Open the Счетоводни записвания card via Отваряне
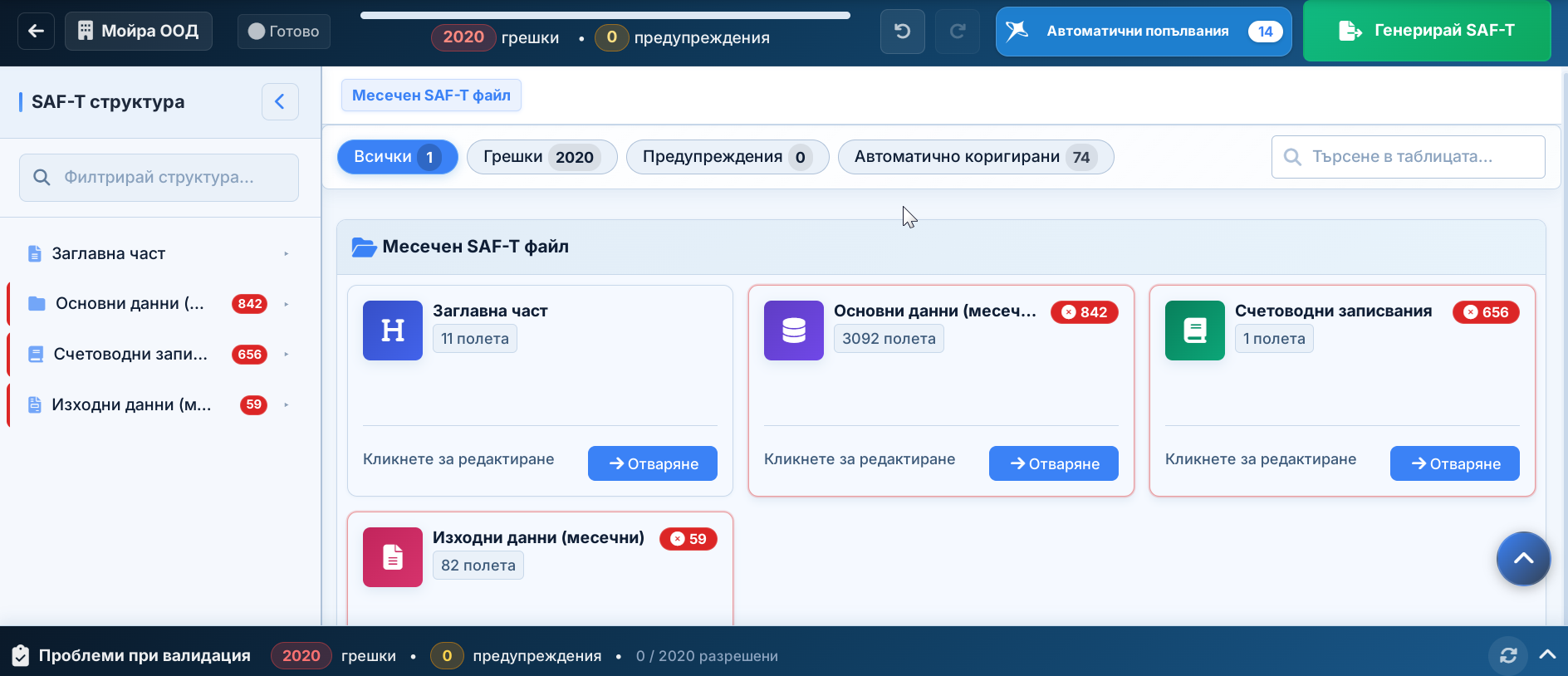 (x=1455, y=463)
